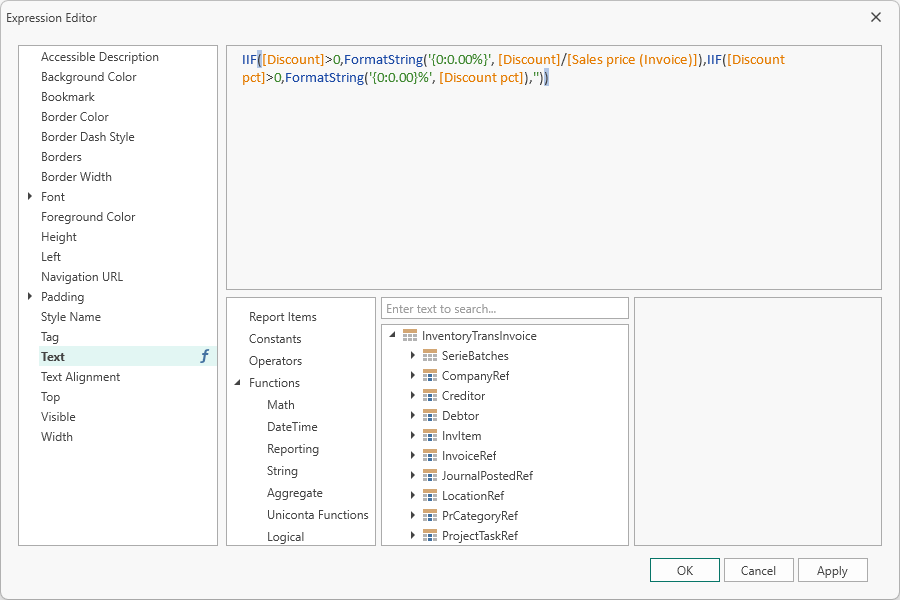
Task: Select the Style Name property
Action: pyautogui.click(x=71, y=317)
